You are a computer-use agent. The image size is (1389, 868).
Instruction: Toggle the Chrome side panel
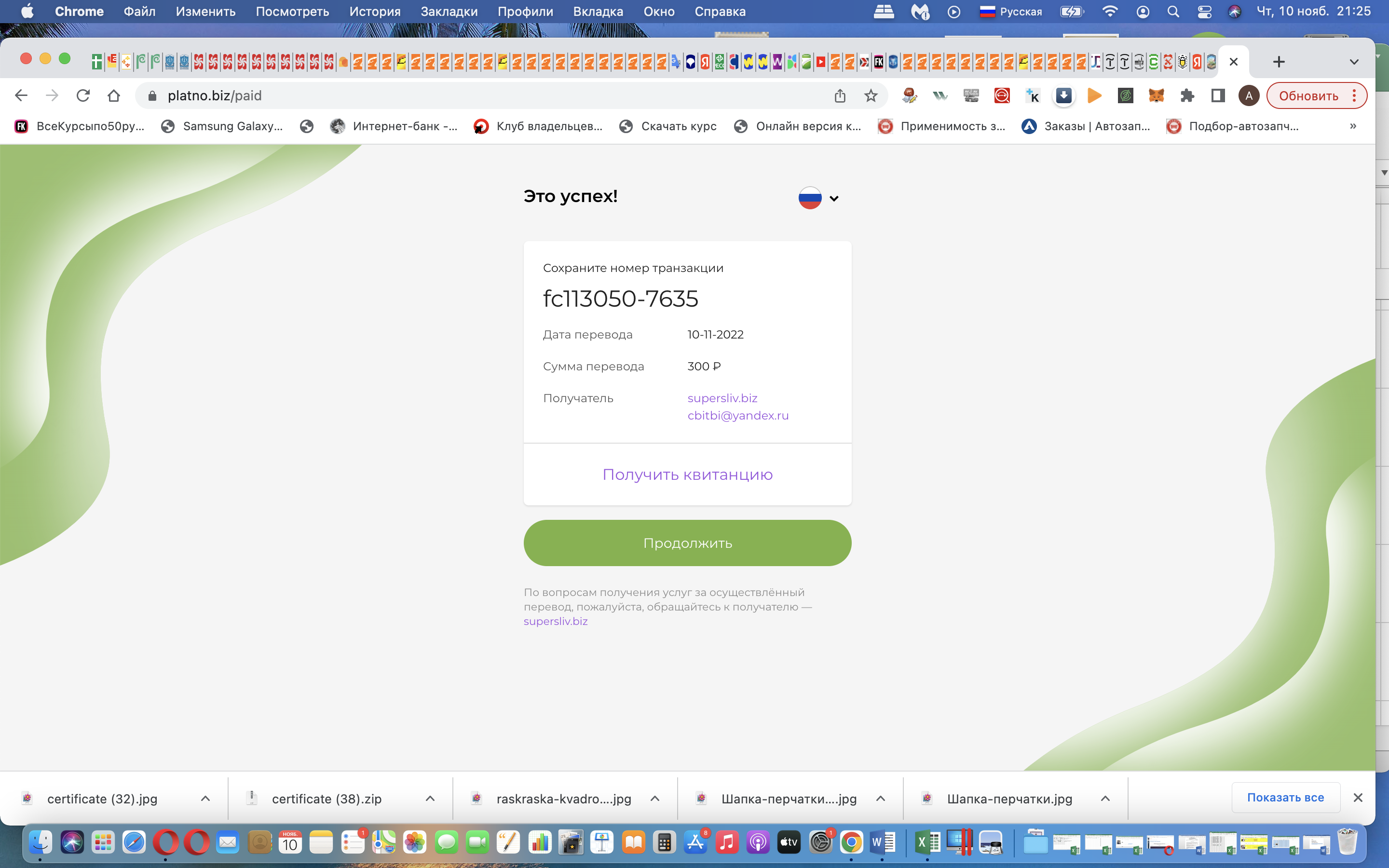click(x=1218, y=95)
